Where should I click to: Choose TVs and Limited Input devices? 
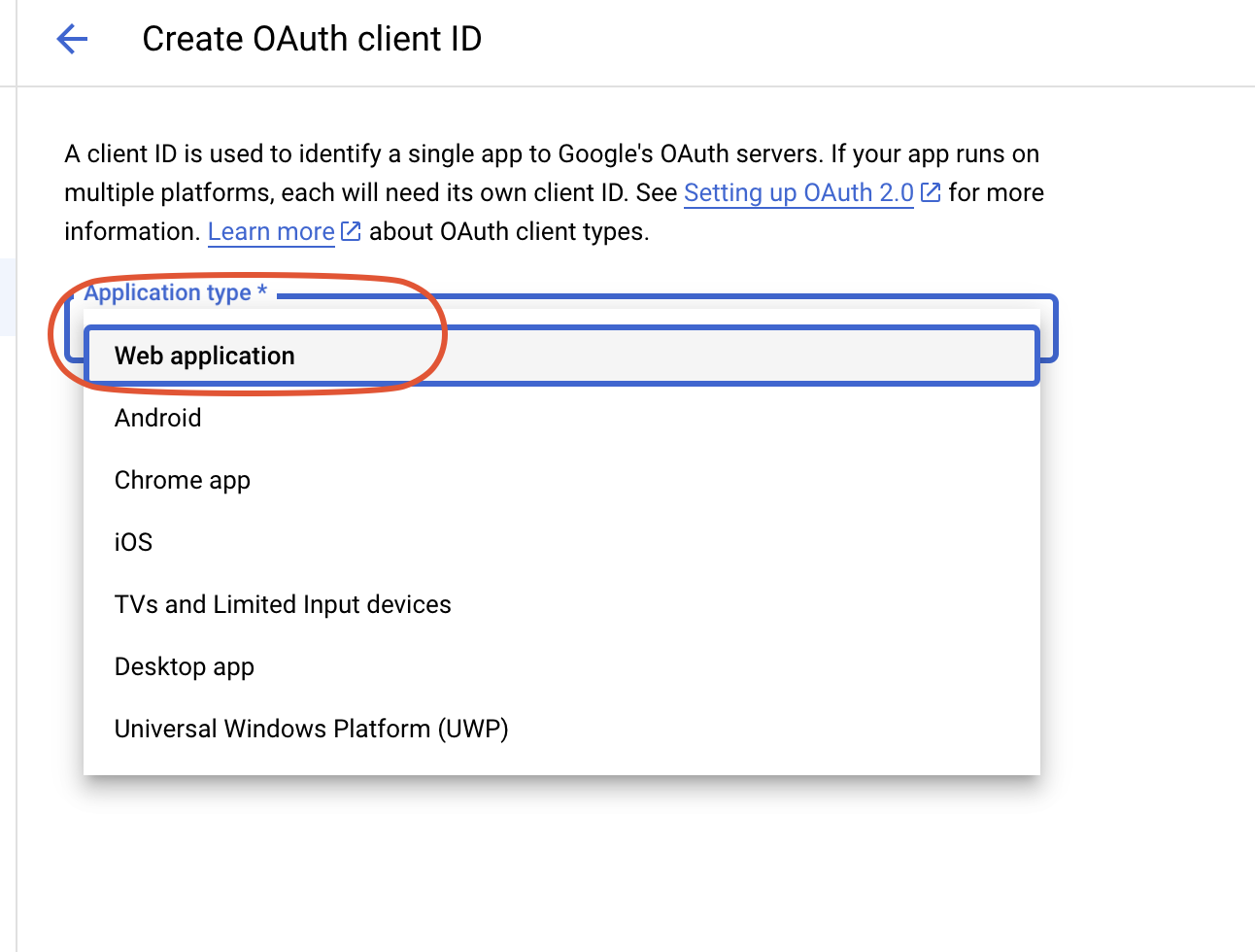pyautogui.click(x=561, y=604)
